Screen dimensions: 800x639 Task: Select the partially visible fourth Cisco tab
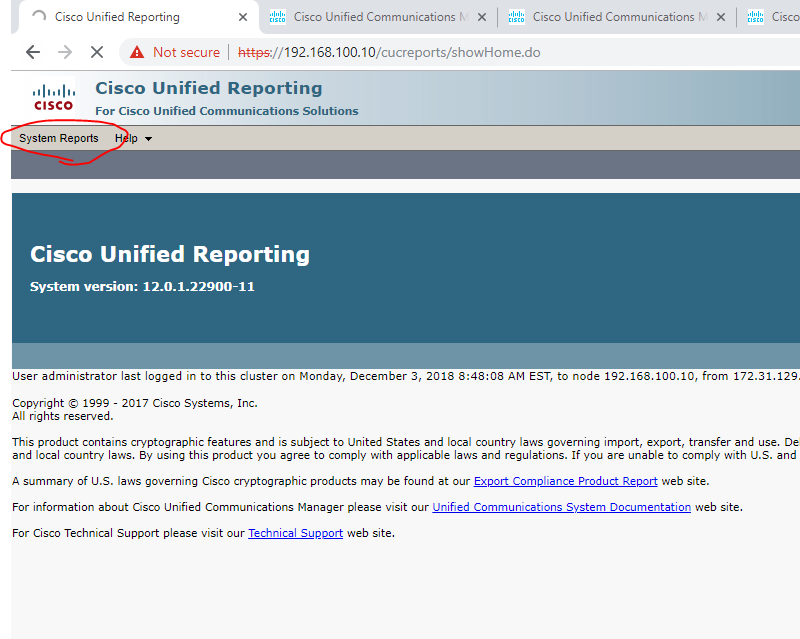(x=780, y=16)
